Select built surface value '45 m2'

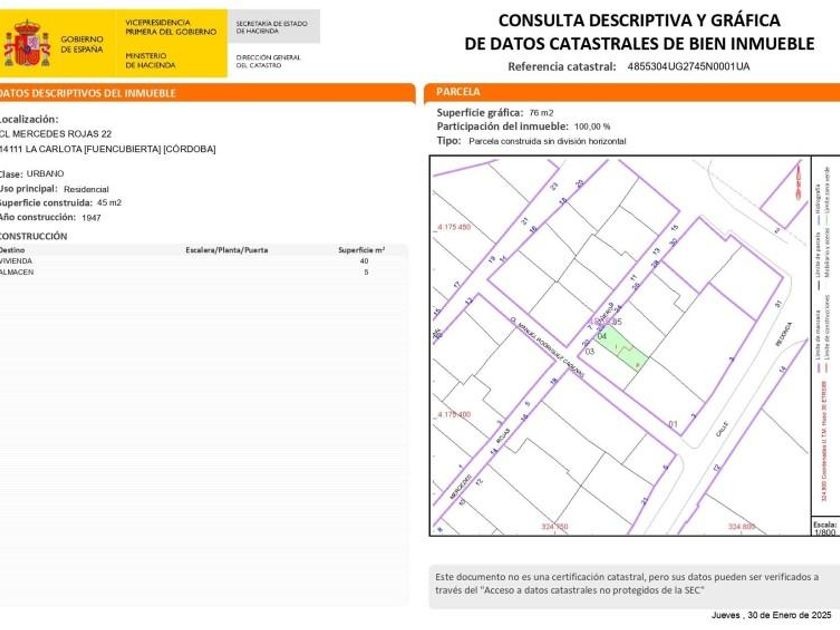tap(109, 203)
